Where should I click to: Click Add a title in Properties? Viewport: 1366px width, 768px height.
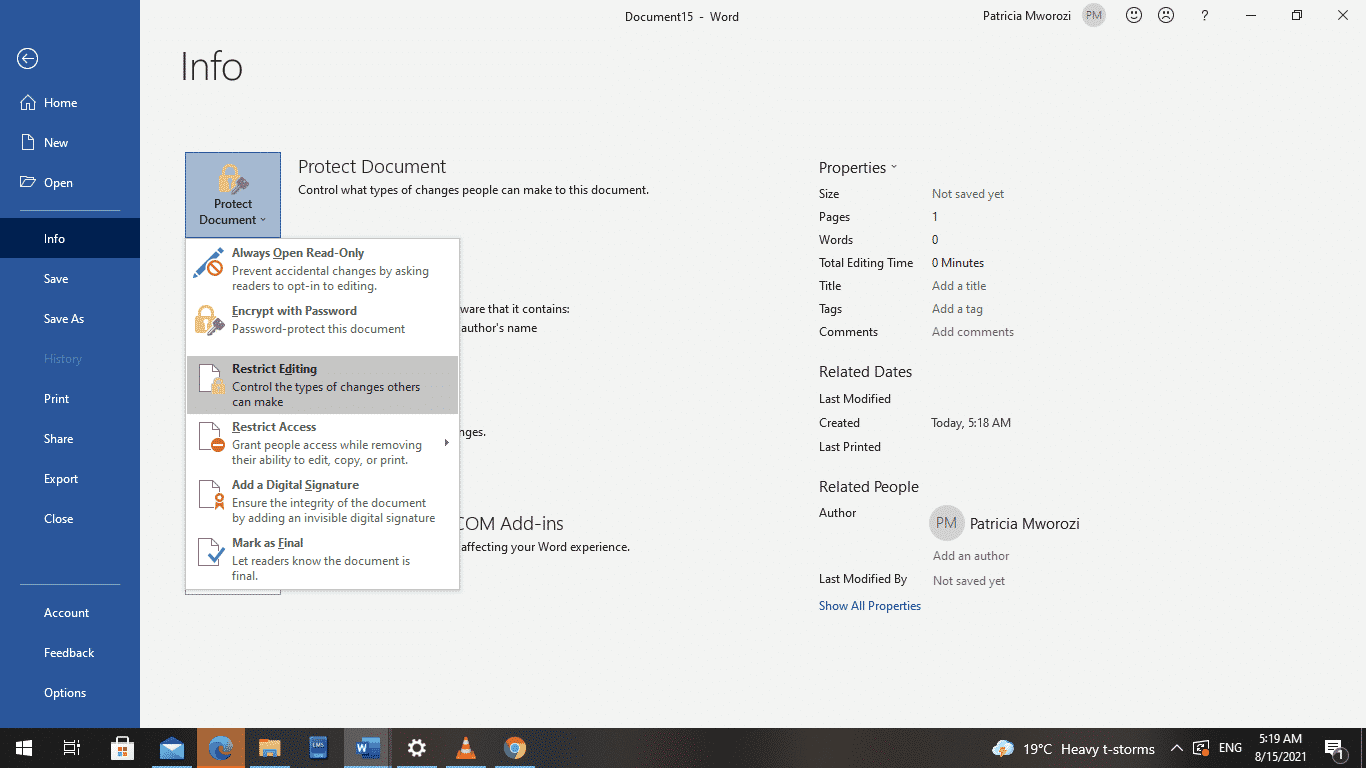point(958,285)
